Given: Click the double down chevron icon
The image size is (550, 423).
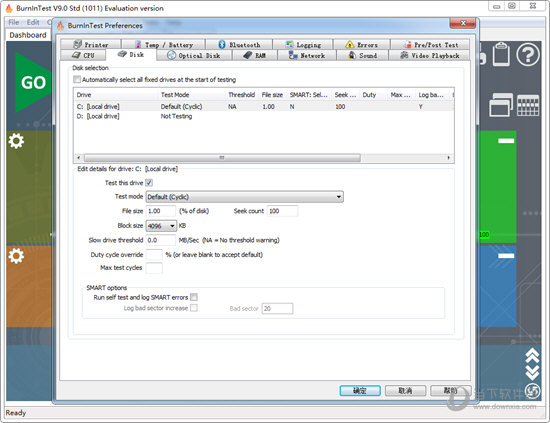Looking at the screenshot, I should [x=532, y=373].
